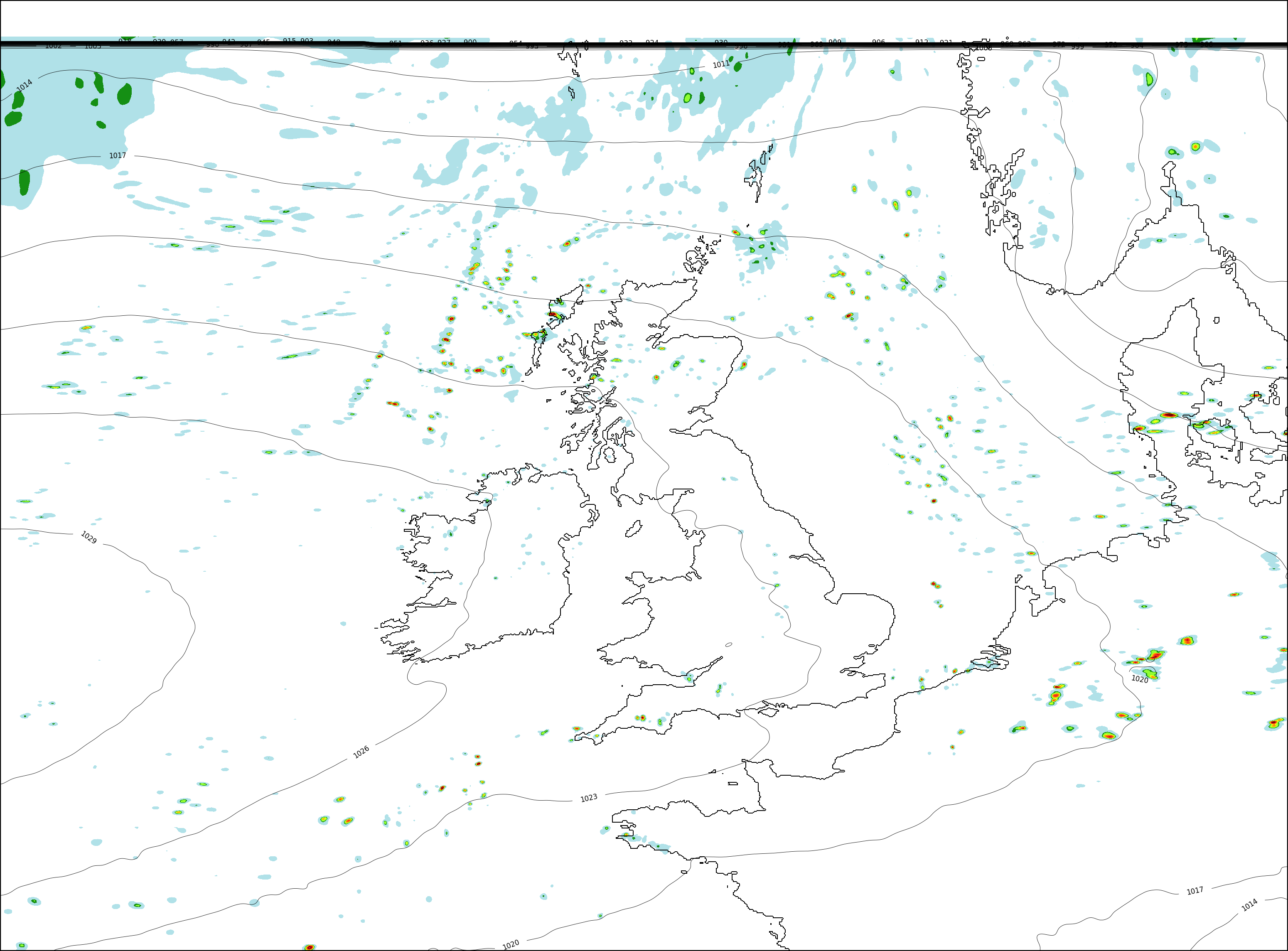The width and height of the screenshot is (1288, 951).
Task: Select the 1020 label over the Bay of Biscay
Action: tap(511, 945)
